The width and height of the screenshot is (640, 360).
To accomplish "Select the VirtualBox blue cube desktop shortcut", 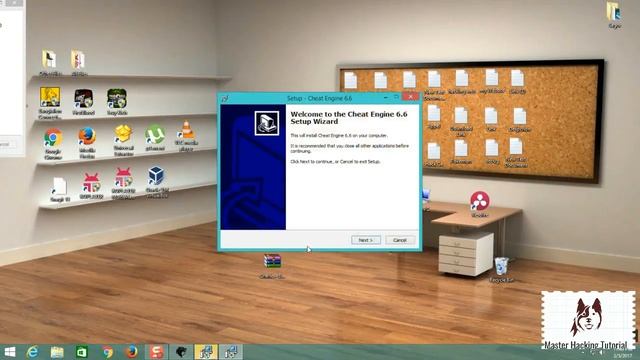I will 156,182.
